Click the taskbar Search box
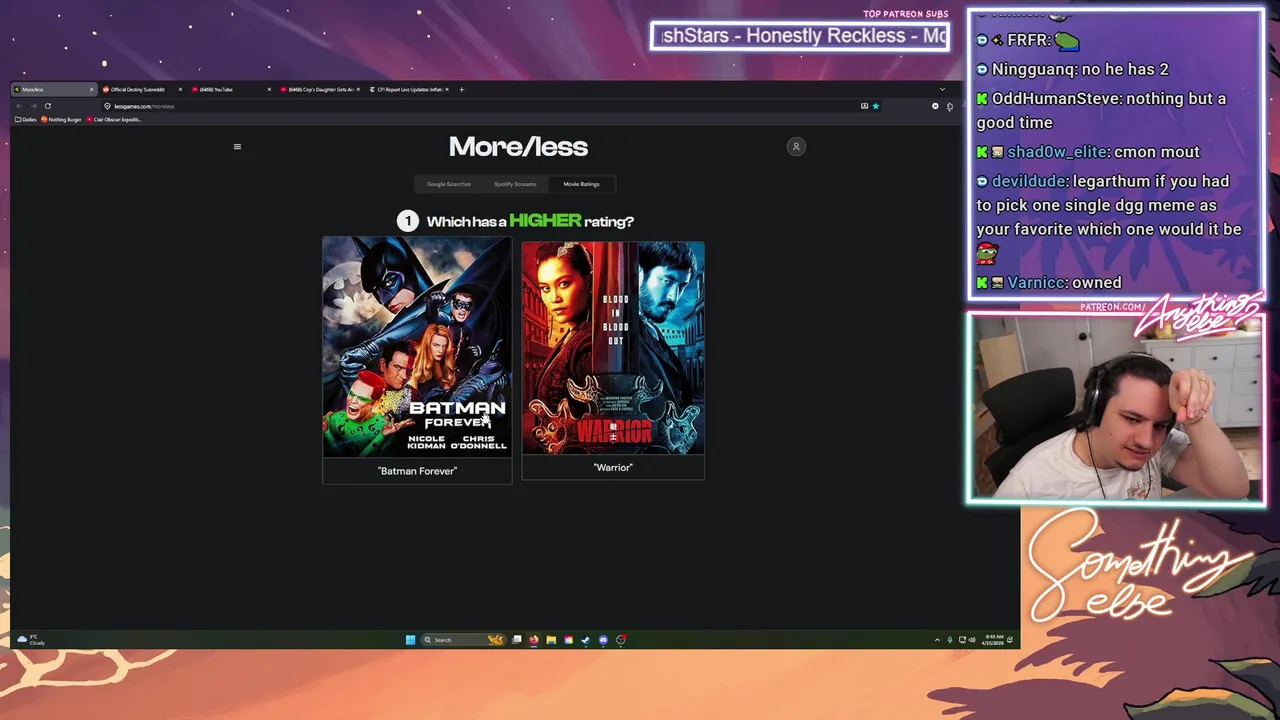Image resolution: width=1280 pixels, height=720 pixels. tap(462, 640)
